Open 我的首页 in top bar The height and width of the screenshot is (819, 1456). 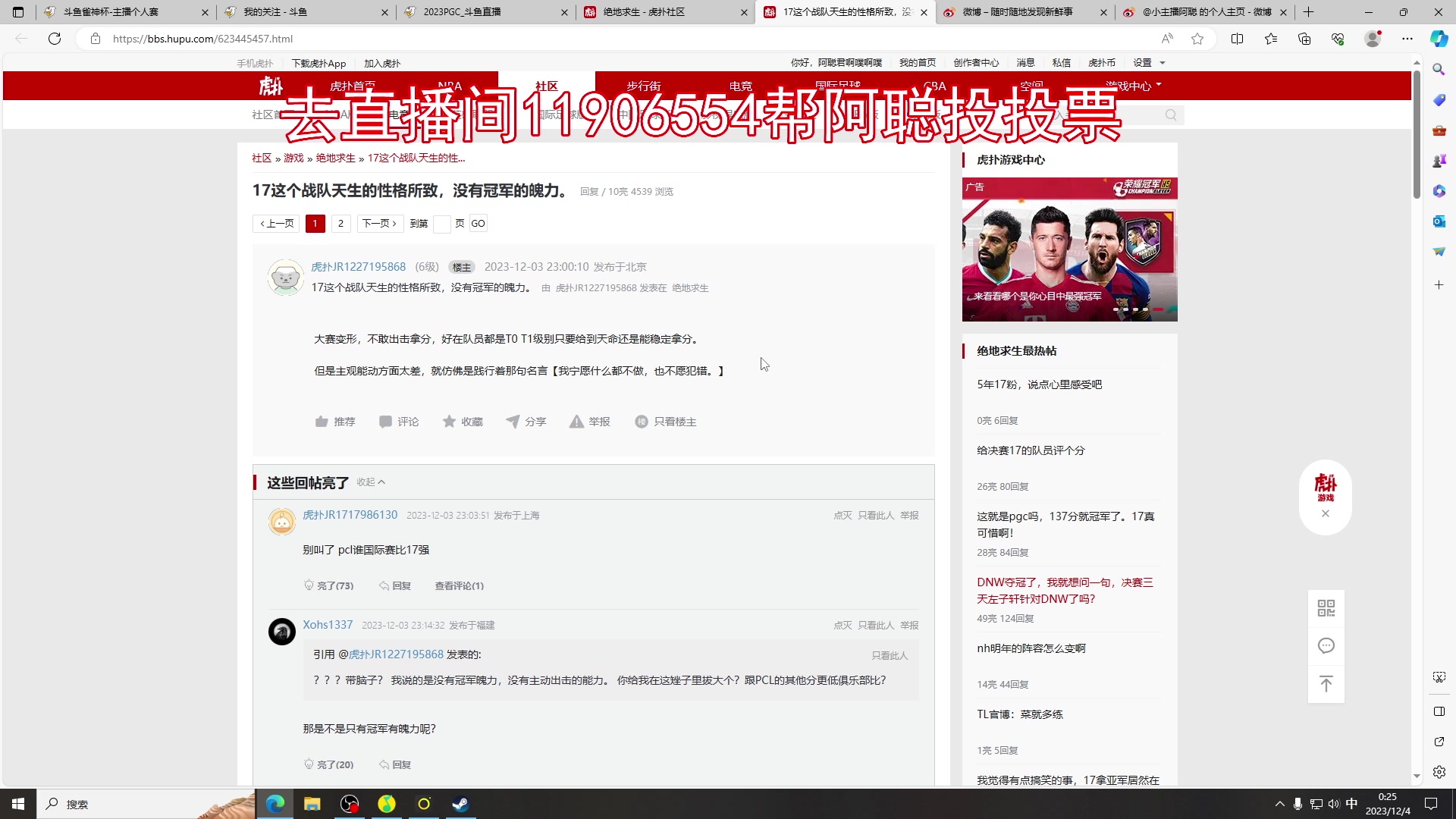(x=918, y=63)
